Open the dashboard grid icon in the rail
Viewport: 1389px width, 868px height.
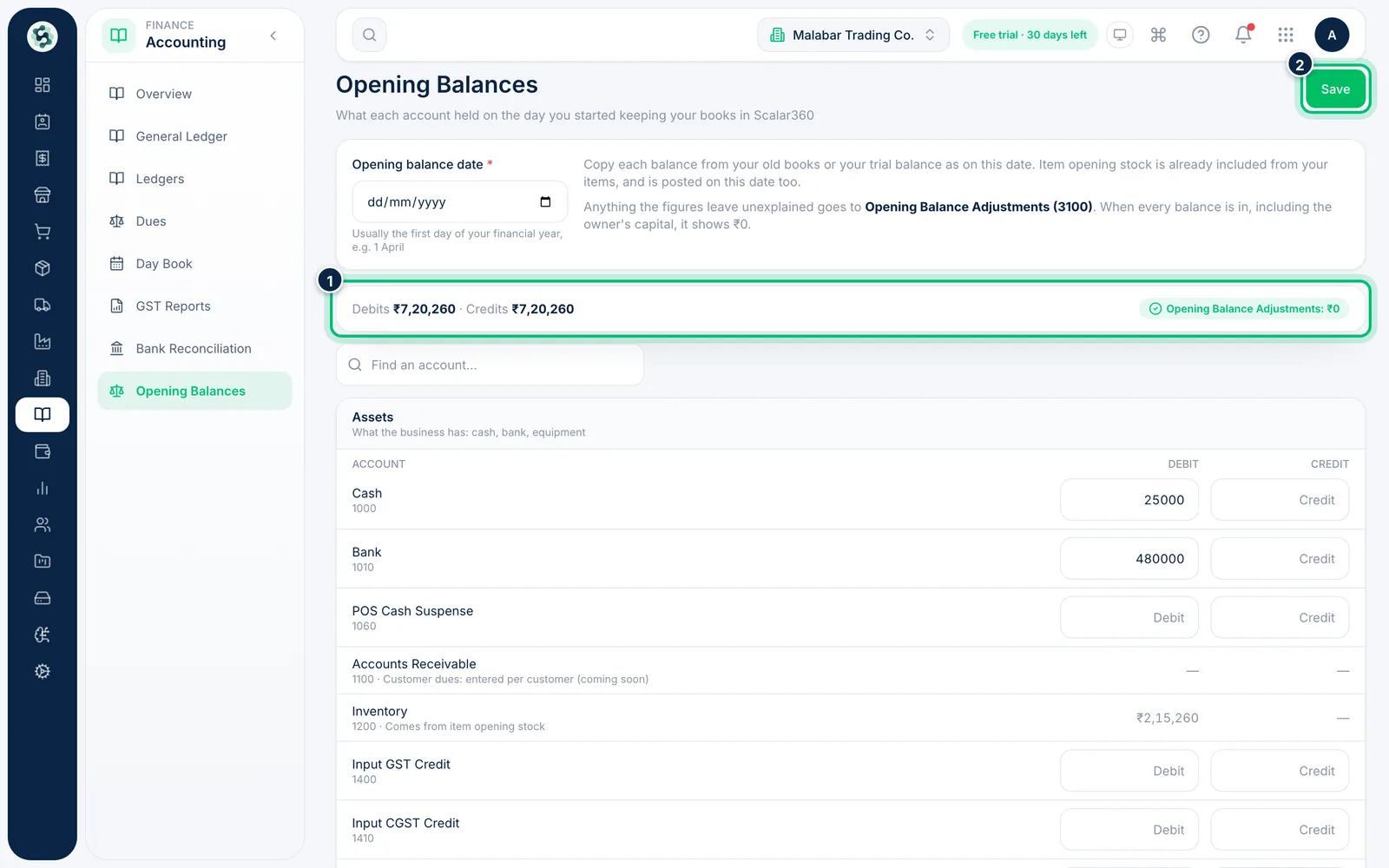pos(42,85)
